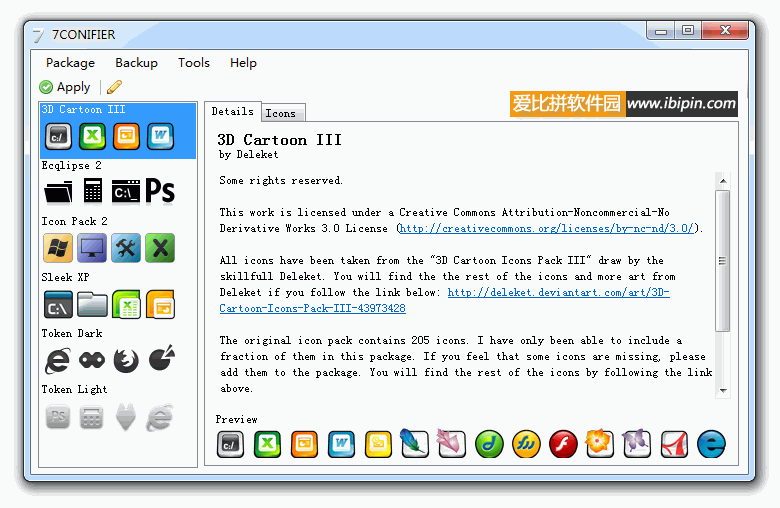Click Preview orange PowerPoint icon
Image resolution: width=780 pixels, height=508 pixels.
tap(304, 444)
